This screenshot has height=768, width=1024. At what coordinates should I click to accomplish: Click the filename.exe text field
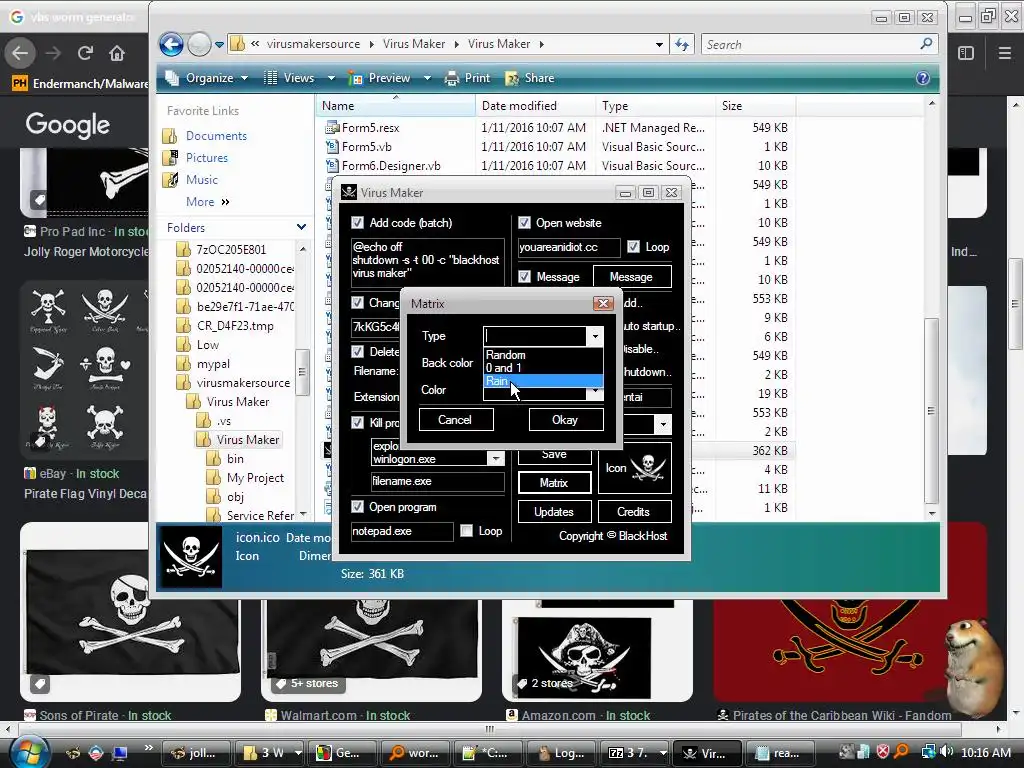point(438,481)
